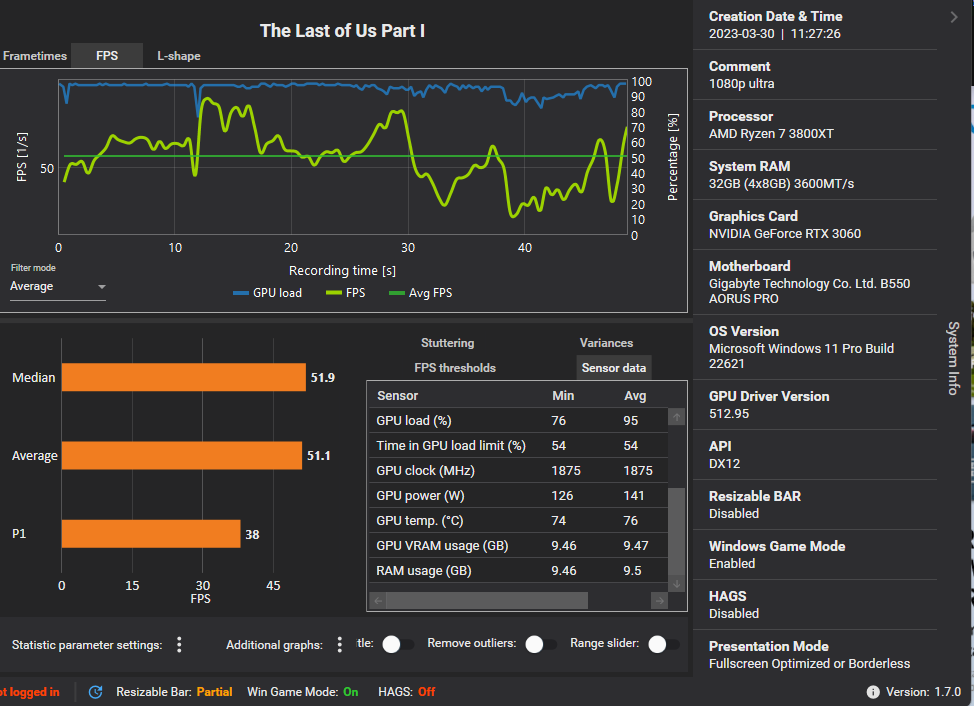Click the Motherboard value B550 AORUS PRO

[809, 291]
